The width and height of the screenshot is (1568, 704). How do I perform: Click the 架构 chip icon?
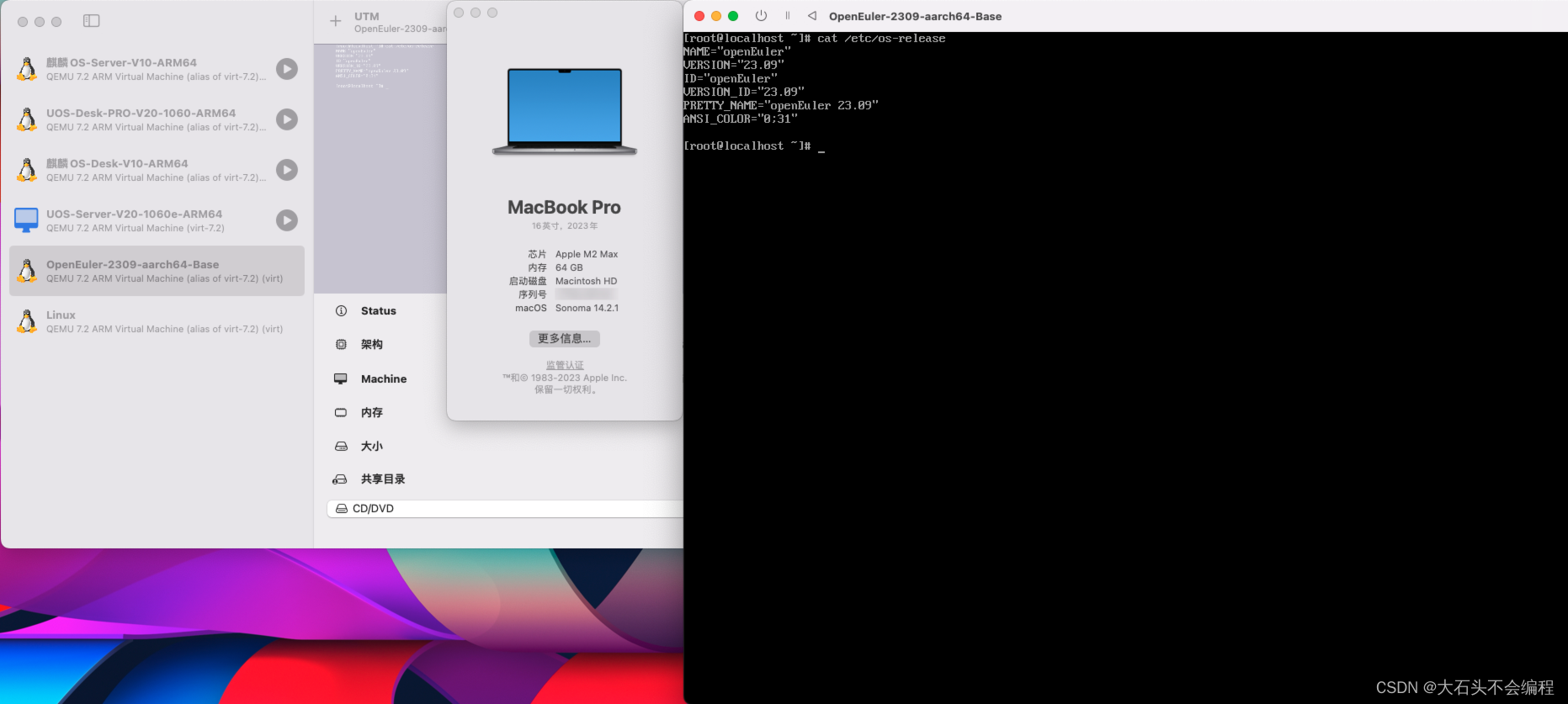point(341,344)
